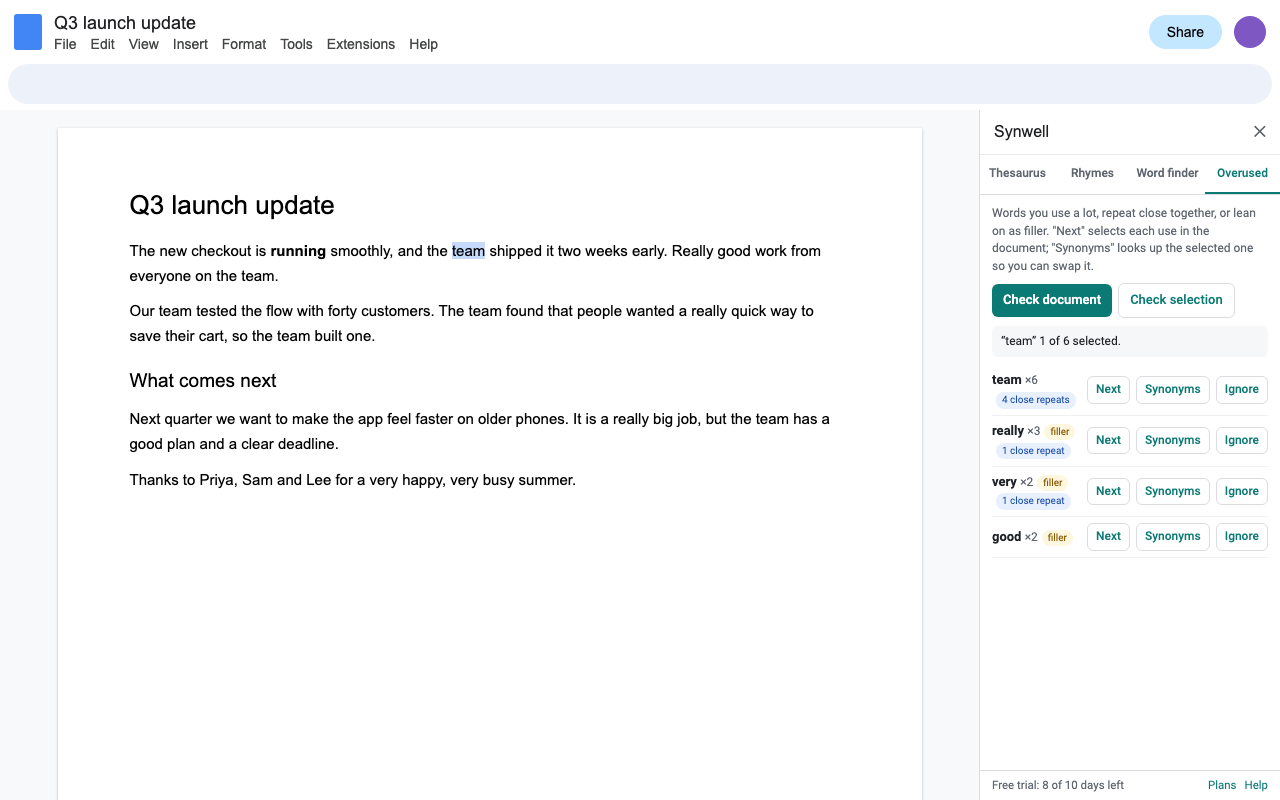1280x800 pixels.
Task: Open the Edit menu
Action: tap(103, 44)
